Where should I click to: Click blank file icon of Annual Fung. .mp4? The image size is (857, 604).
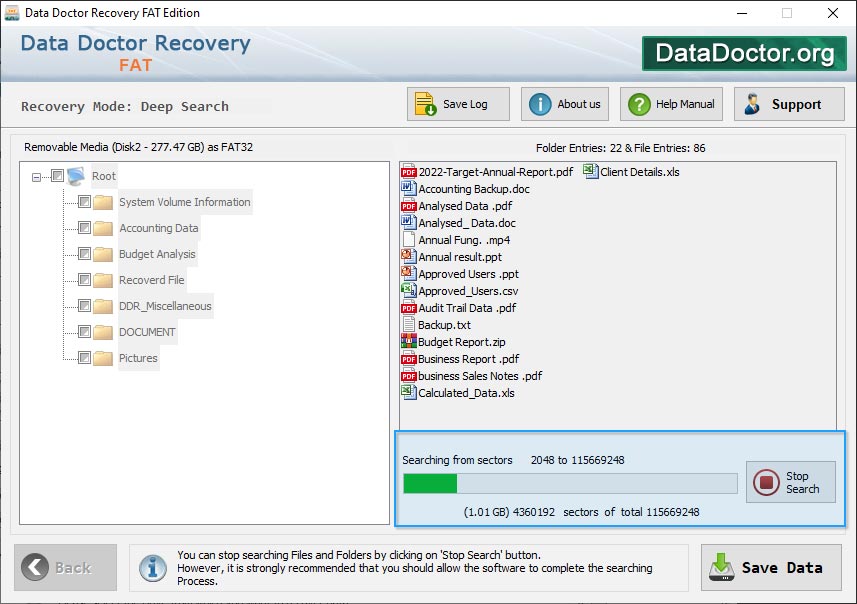409,239
